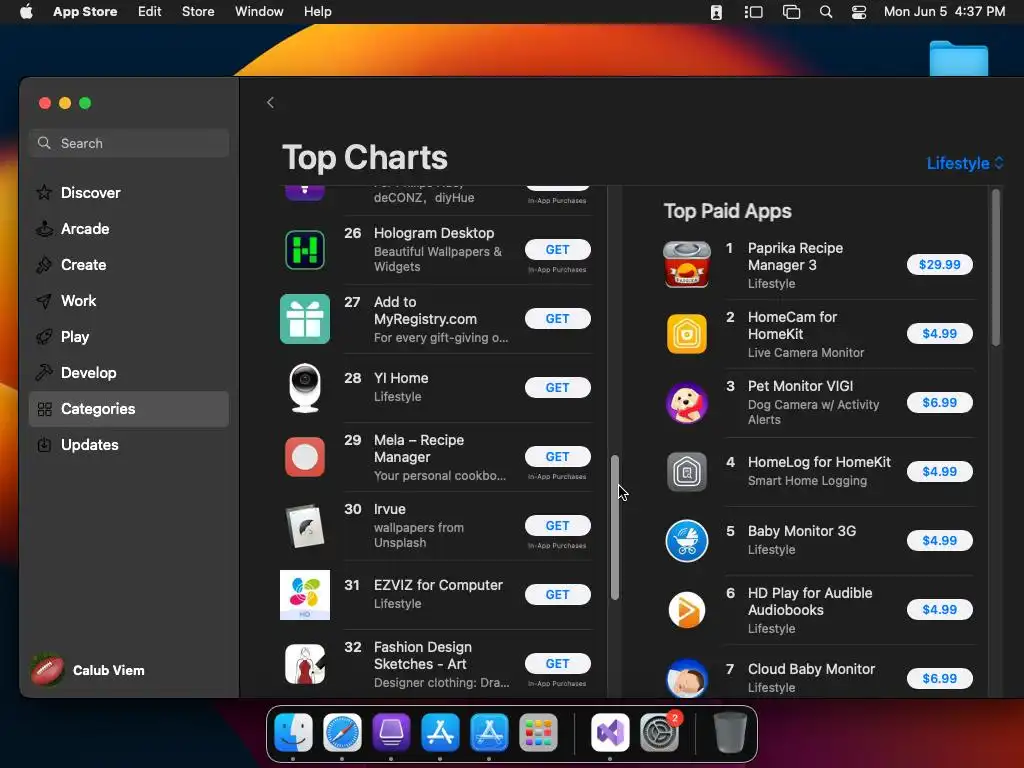Open the Irvue app icon
1024x768 pixels.
305,526
